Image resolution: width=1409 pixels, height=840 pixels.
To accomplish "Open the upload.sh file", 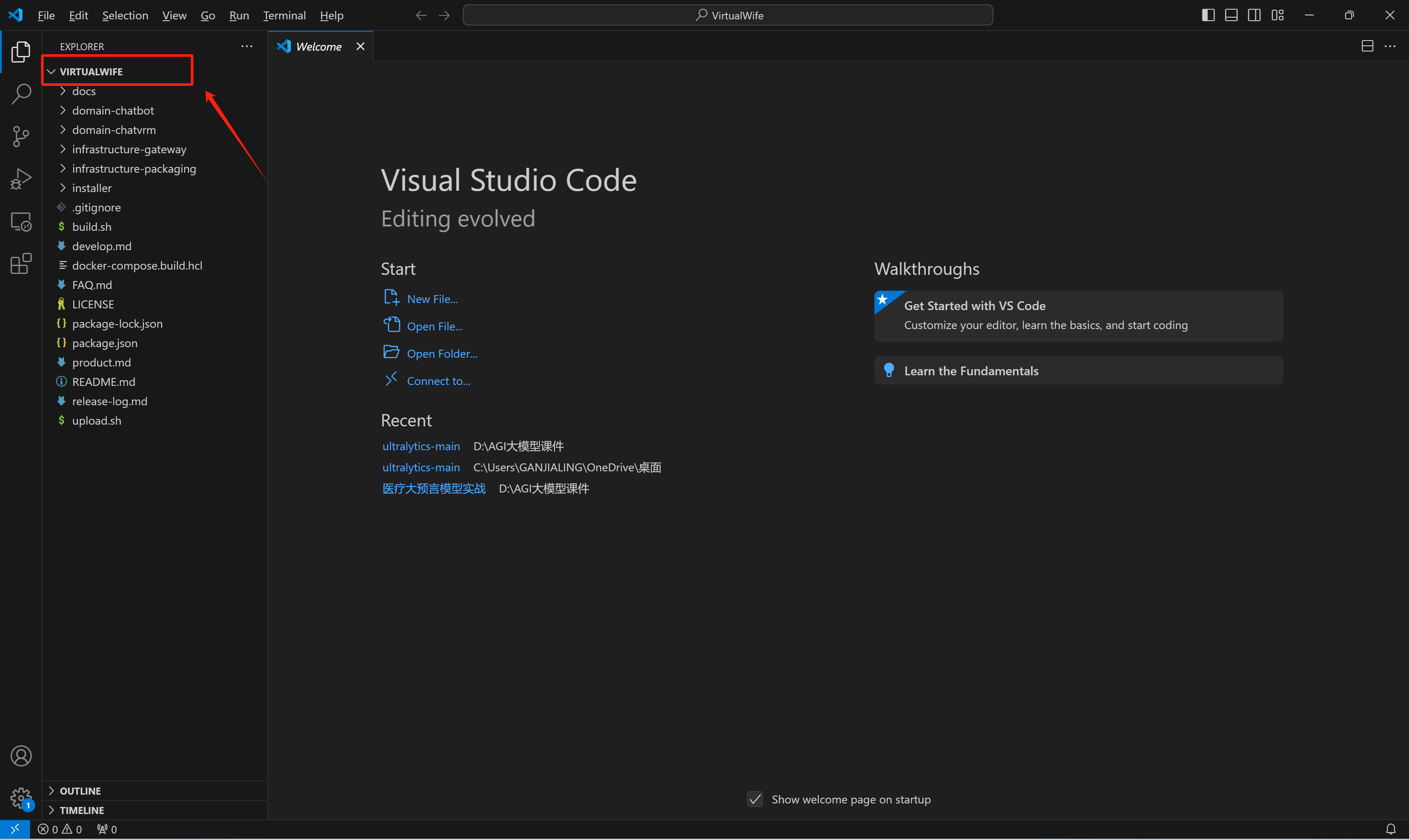I will pos(154,421).
